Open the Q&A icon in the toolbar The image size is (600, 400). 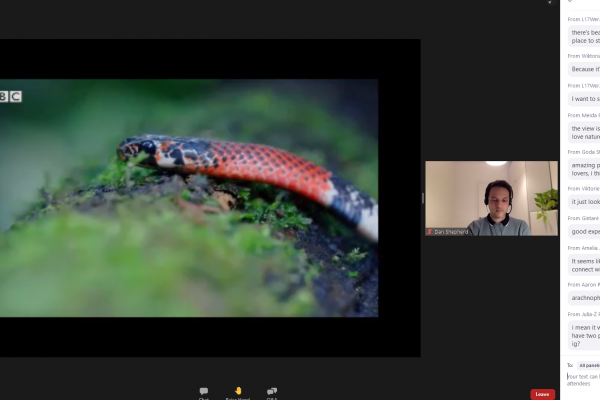(272, 393)
